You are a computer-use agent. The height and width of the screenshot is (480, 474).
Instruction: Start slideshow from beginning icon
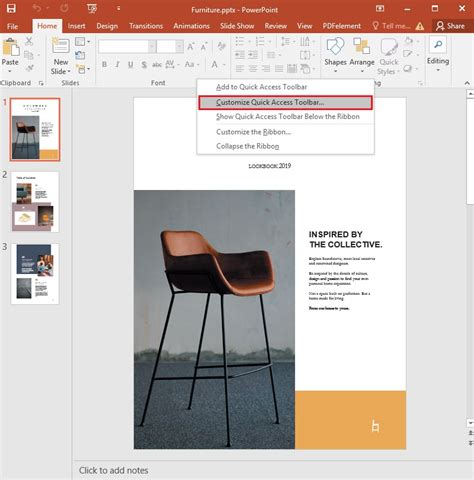pos(92,9)
